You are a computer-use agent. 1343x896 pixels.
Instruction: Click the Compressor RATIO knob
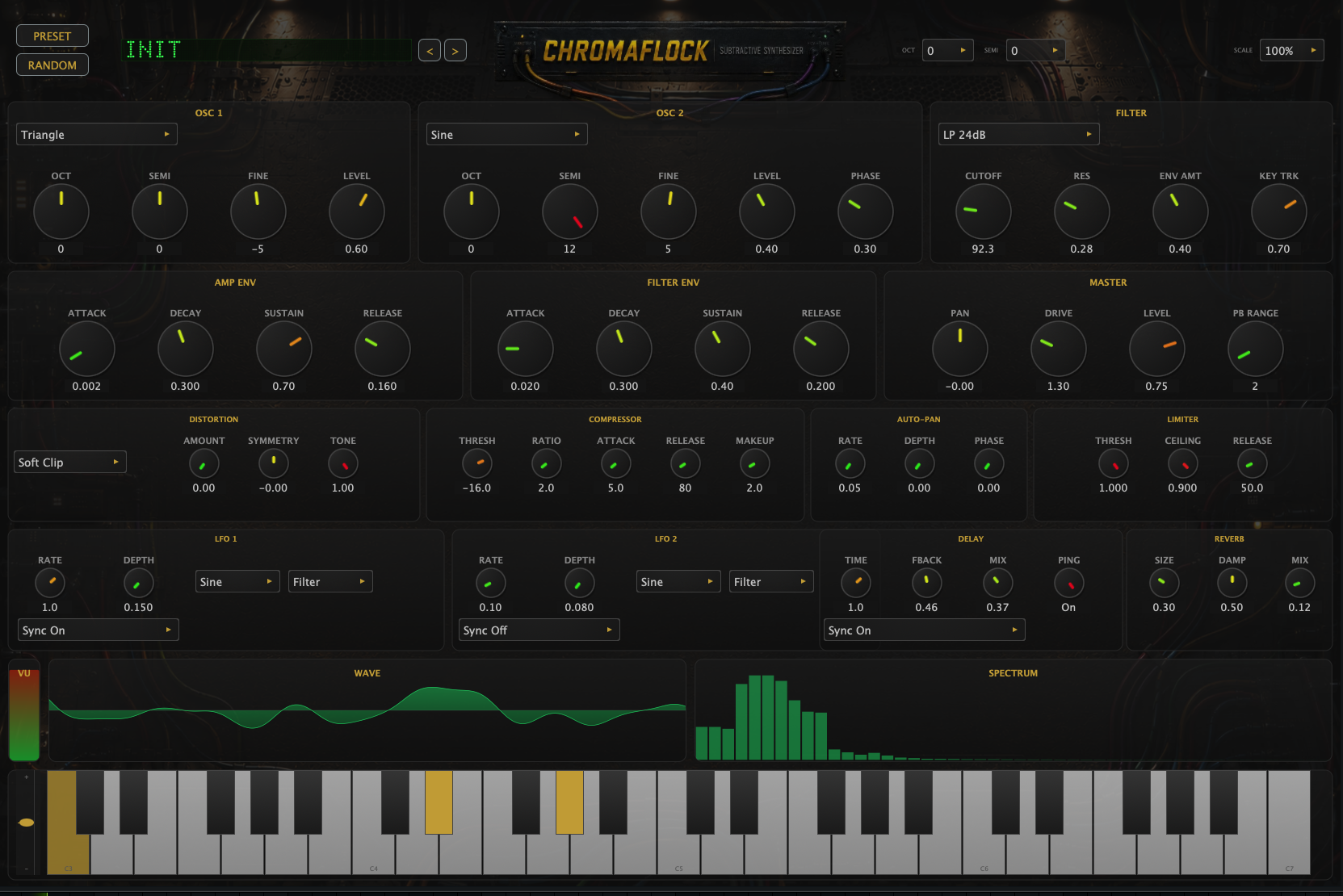pyautogui.click(x=547, y=463)
